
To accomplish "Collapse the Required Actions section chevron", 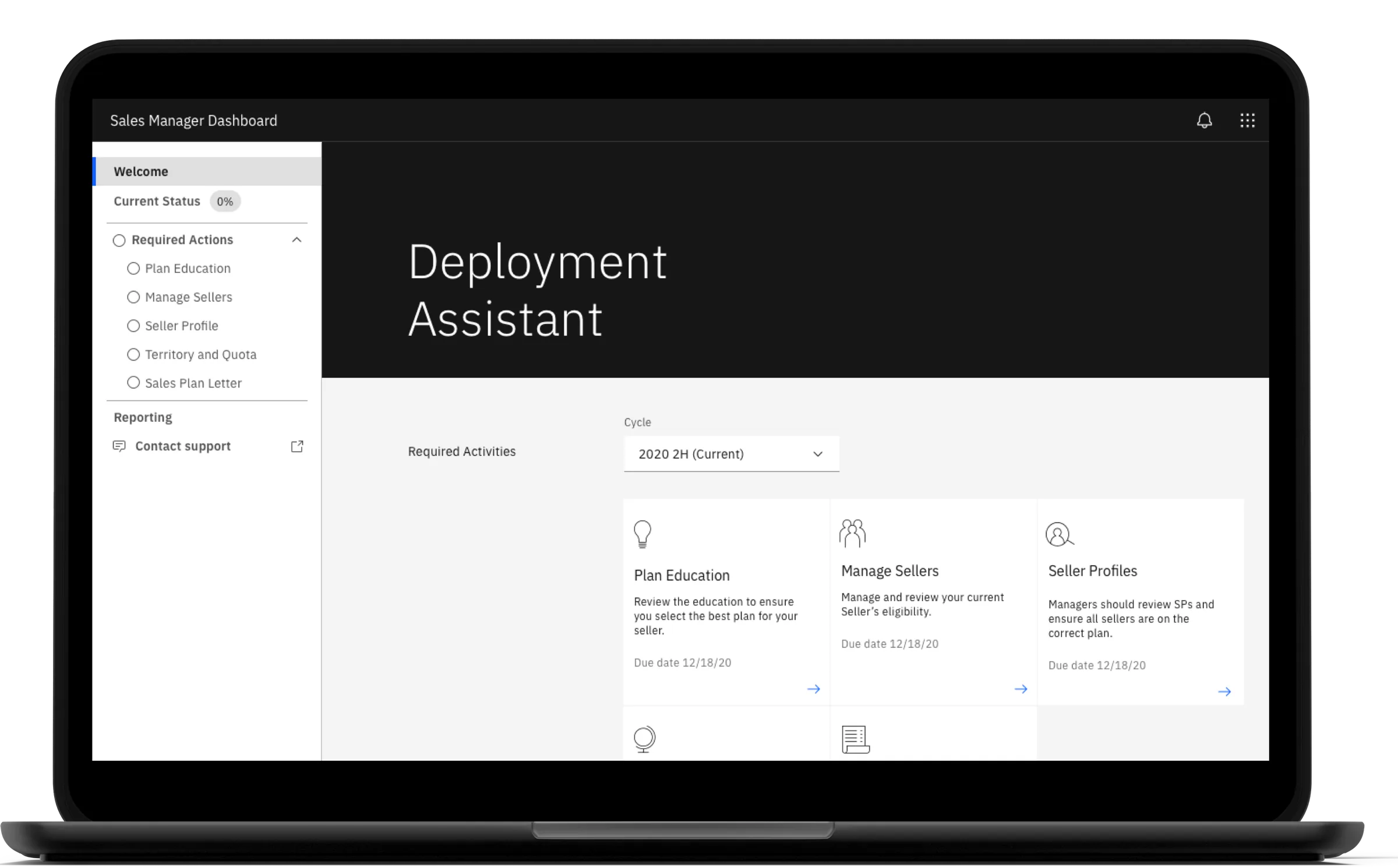I will (x=296, y=240).
